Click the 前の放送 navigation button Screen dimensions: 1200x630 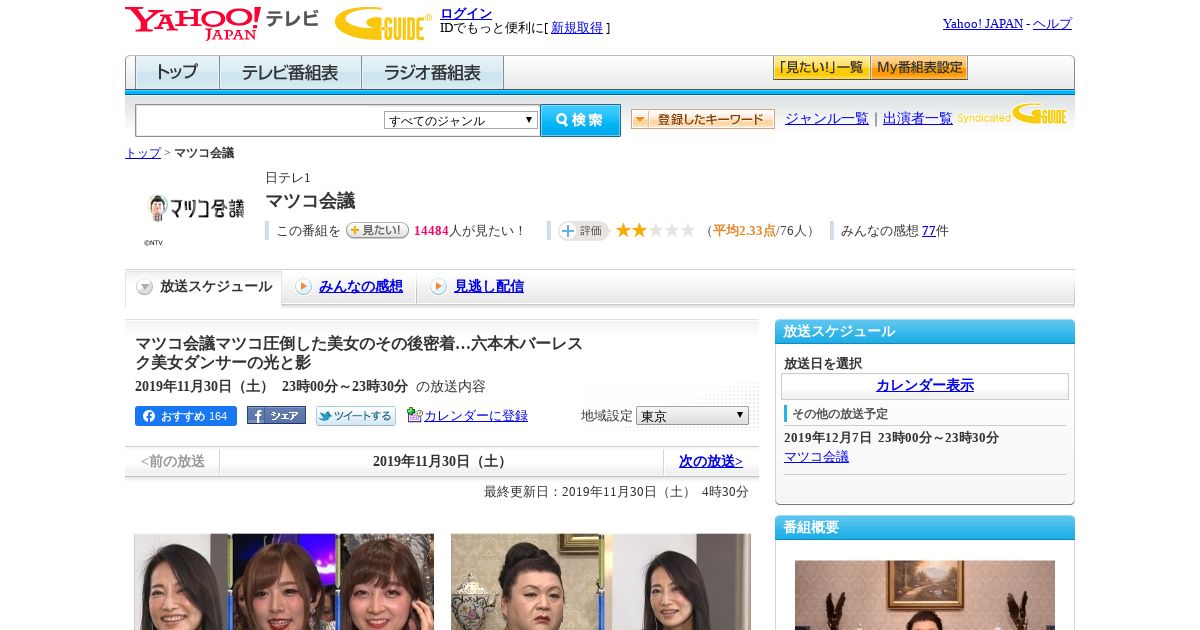172,461
